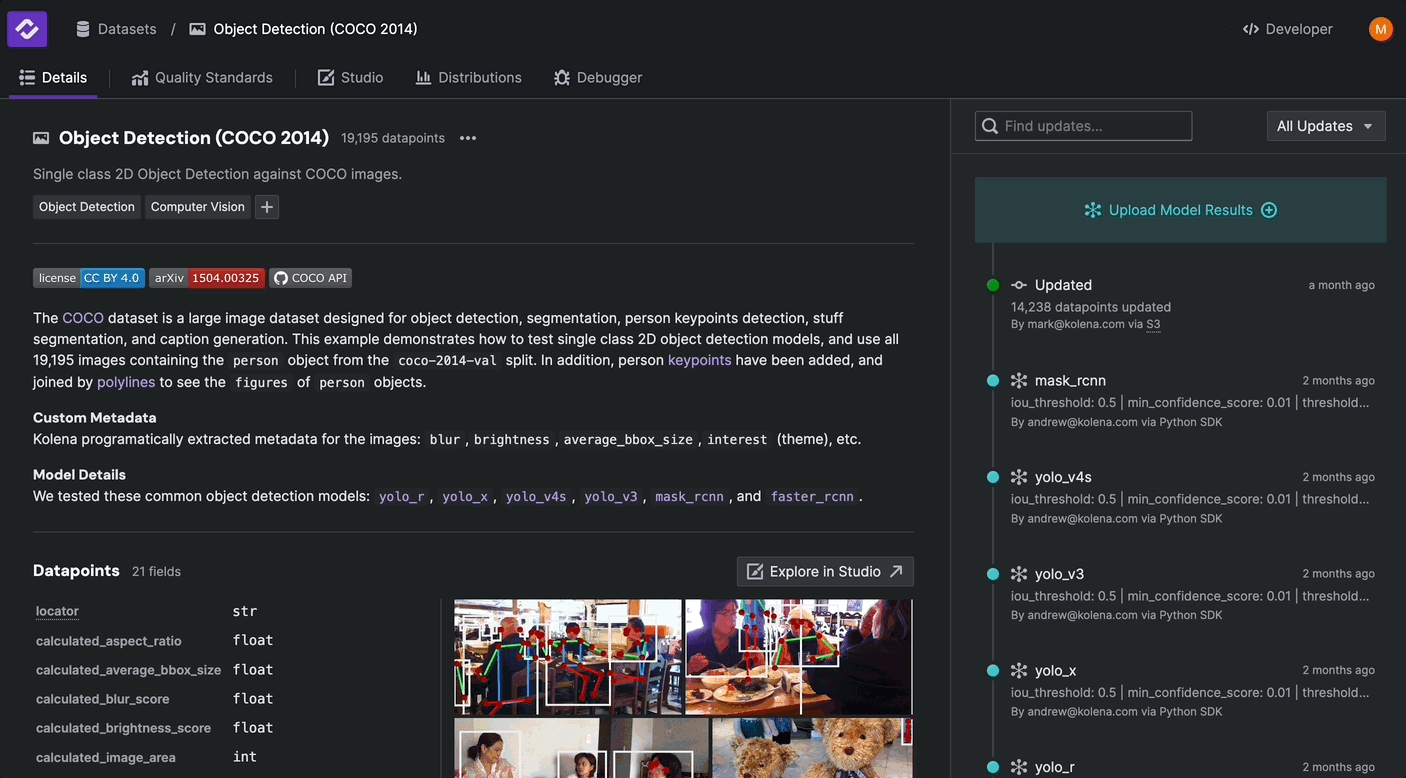The height and width of the screenshot is (778, 1406).
Task: Navigate to Datasets via breadcrumb
Action: tap(127, 28)
